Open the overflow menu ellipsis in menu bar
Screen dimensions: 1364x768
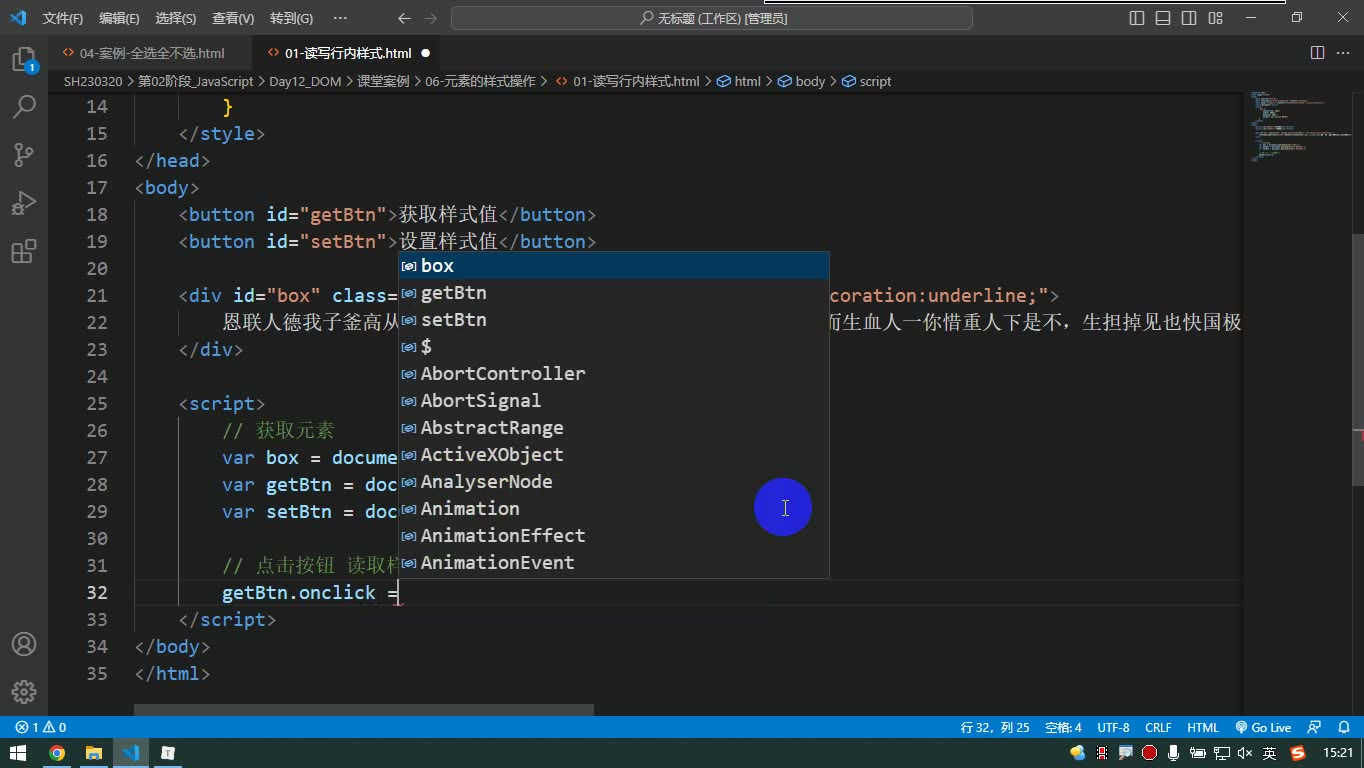[340, 18]
